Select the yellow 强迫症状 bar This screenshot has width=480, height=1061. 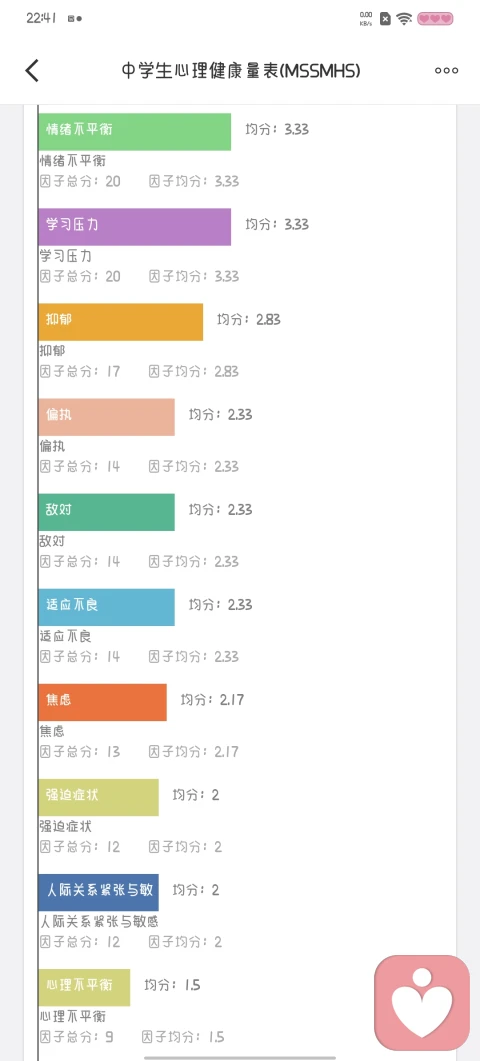[98, 797]
